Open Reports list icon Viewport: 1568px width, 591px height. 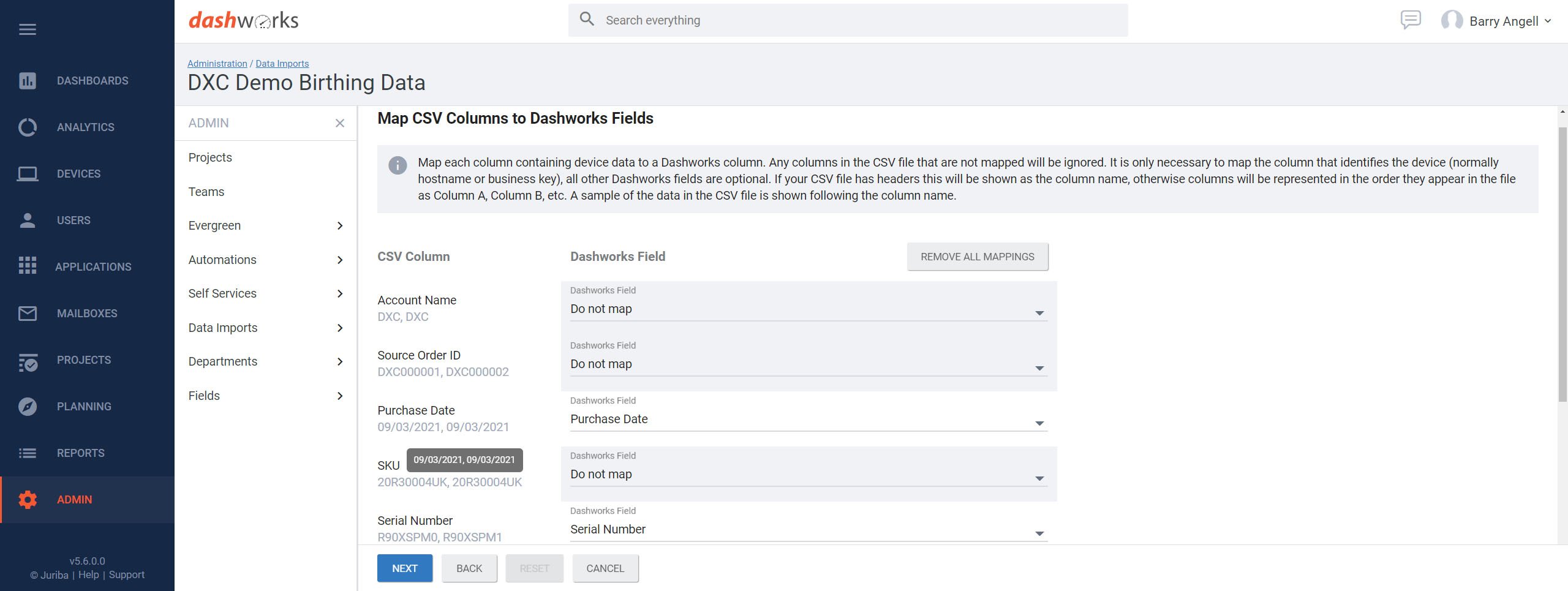coord(28,453)
